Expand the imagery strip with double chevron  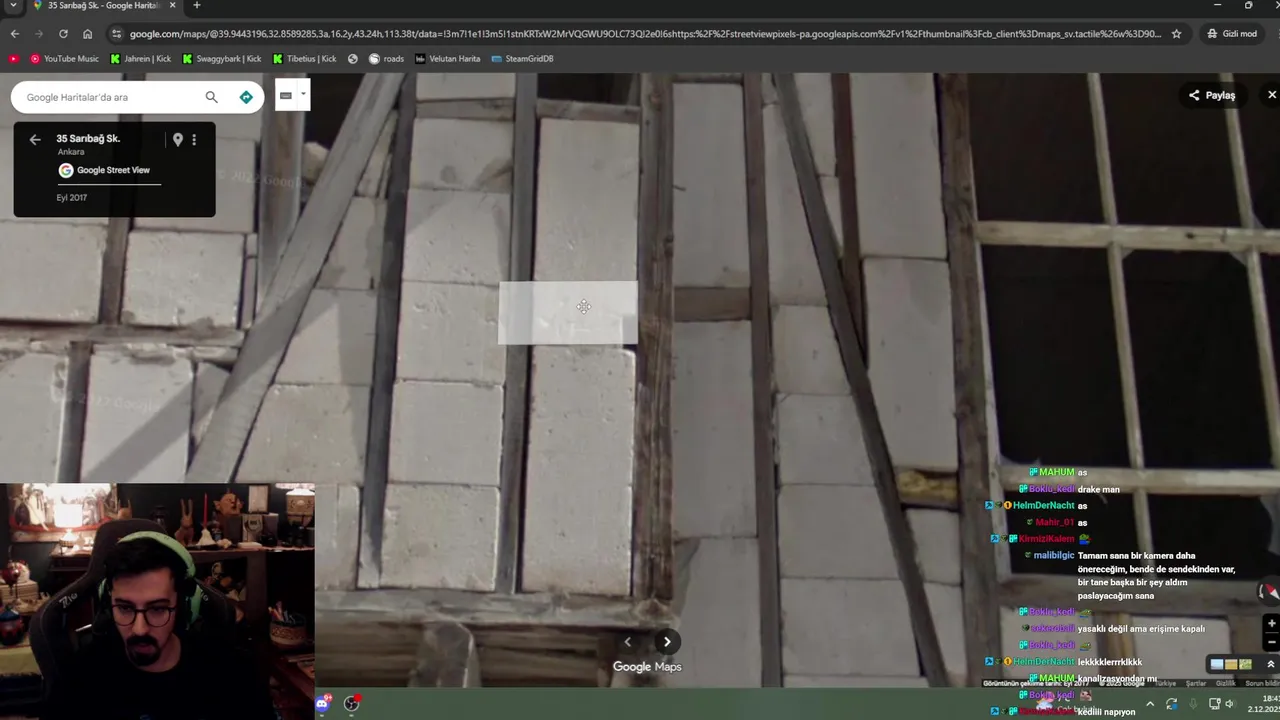coord(1270,664)
